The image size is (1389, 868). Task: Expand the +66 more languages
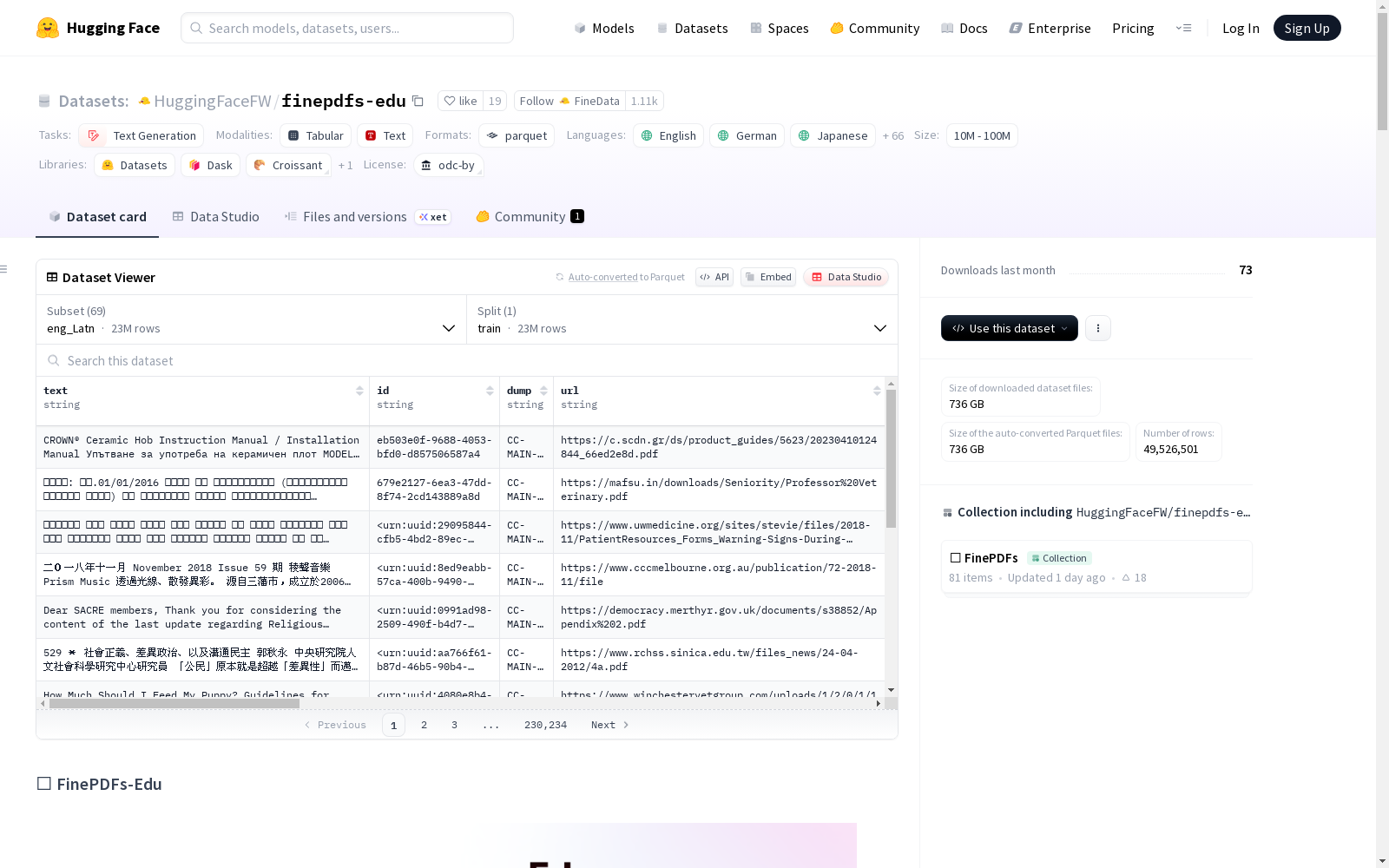pos(893,135)
